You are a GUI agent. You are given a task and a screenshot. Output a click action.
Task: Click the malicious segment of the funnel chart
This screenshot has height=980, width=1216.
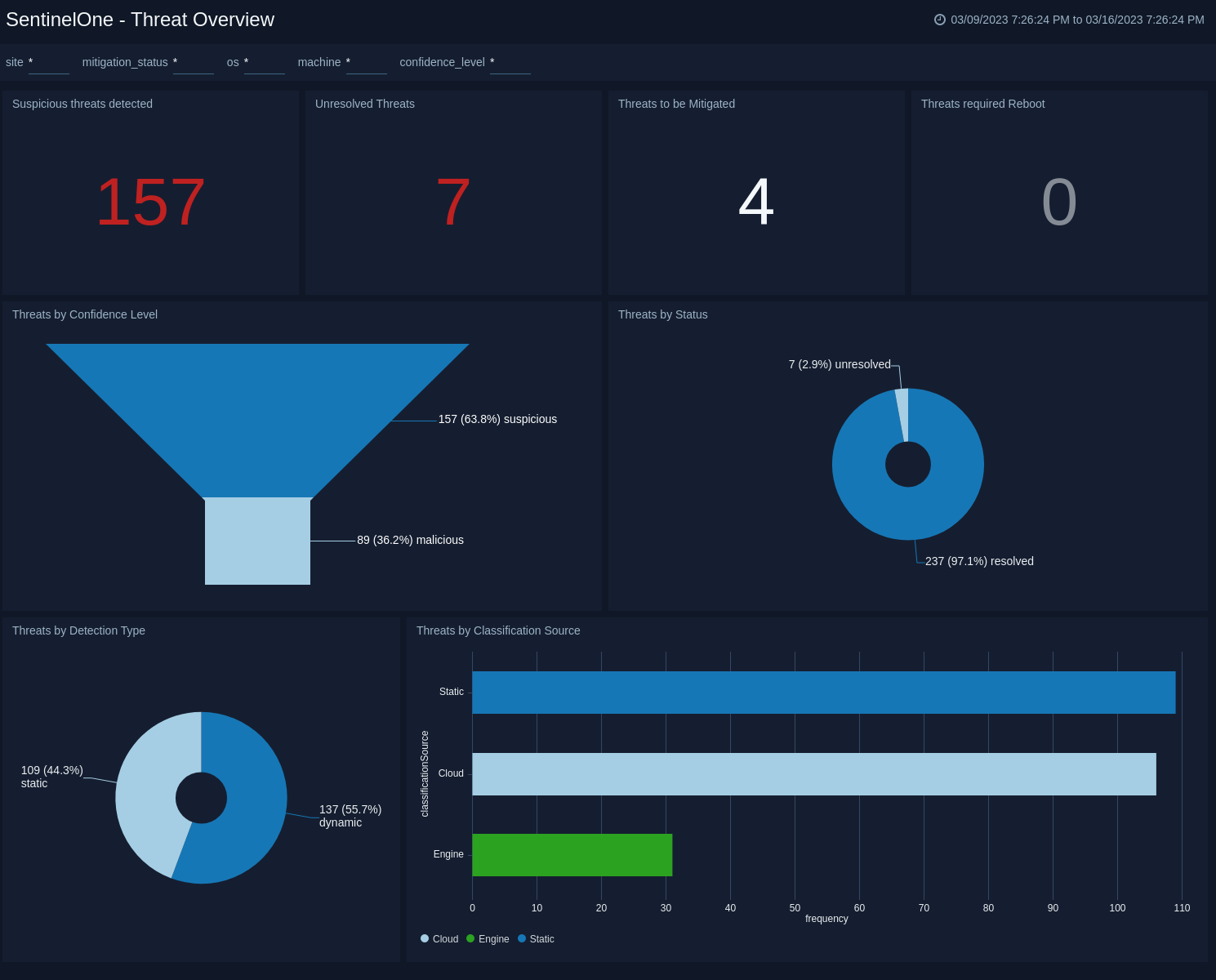pos(257,539)
